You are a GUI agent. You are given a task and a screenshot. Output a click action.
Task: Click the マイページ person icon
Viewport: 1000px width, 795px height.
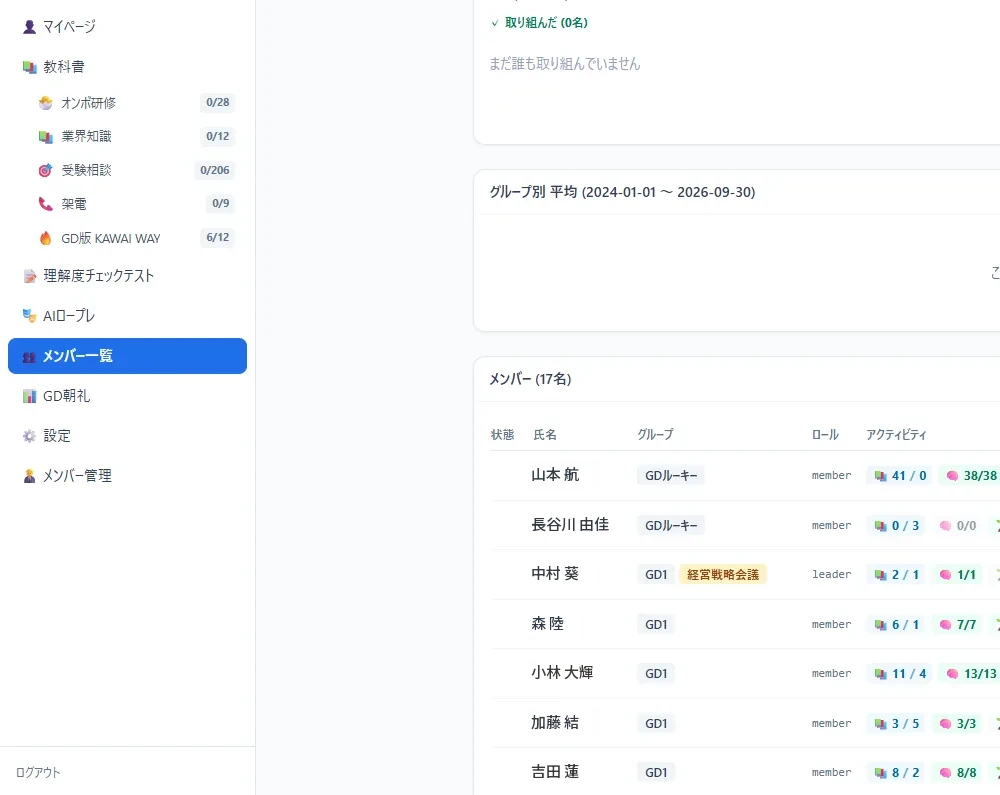[x=29, y=27]
